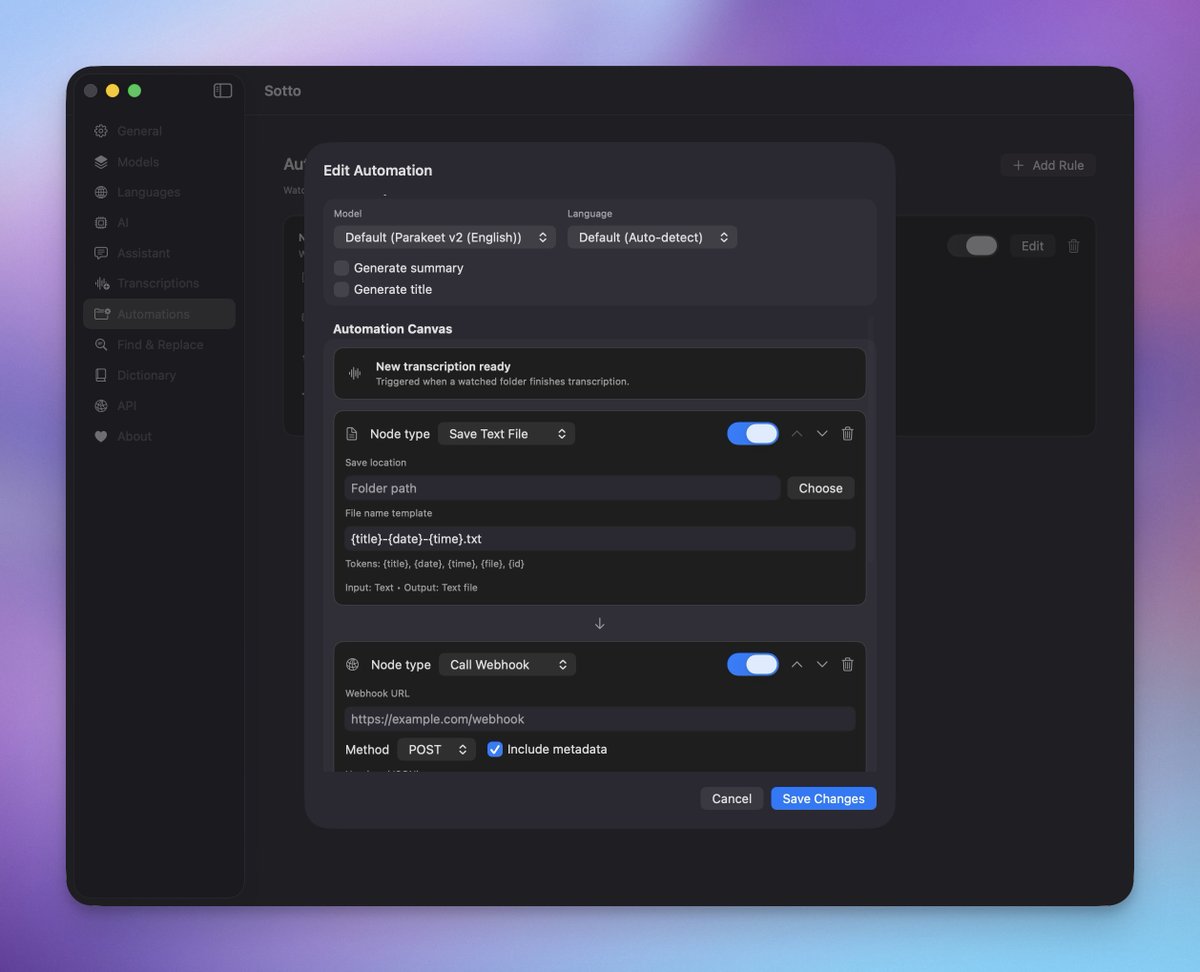
Task: Click the Save Changes button
Action: pyautogui.click(x=823, y=798)
